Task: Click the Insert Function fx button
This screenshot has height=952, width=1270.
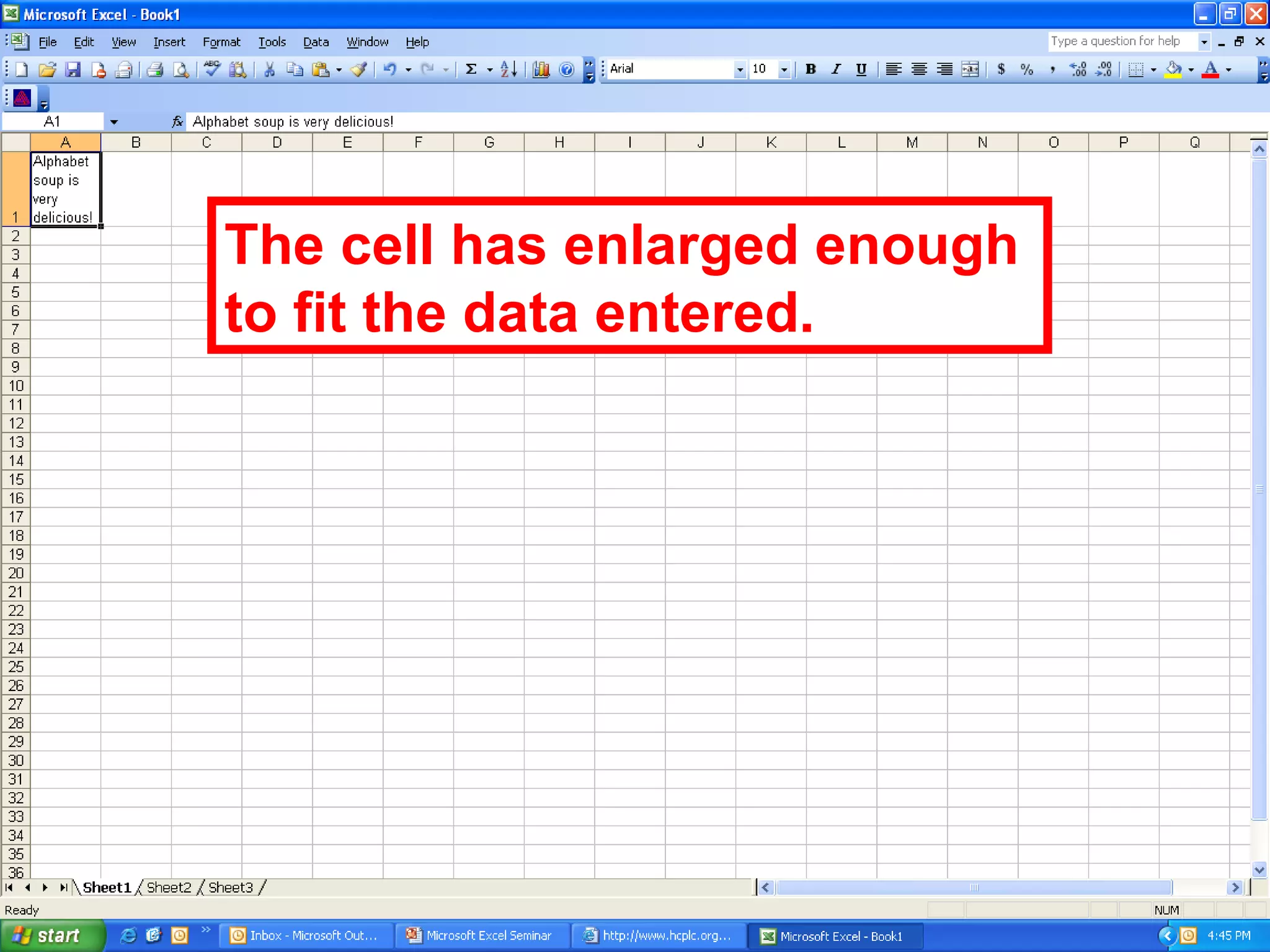Action: pyautogui.click(x=177, y=122)
